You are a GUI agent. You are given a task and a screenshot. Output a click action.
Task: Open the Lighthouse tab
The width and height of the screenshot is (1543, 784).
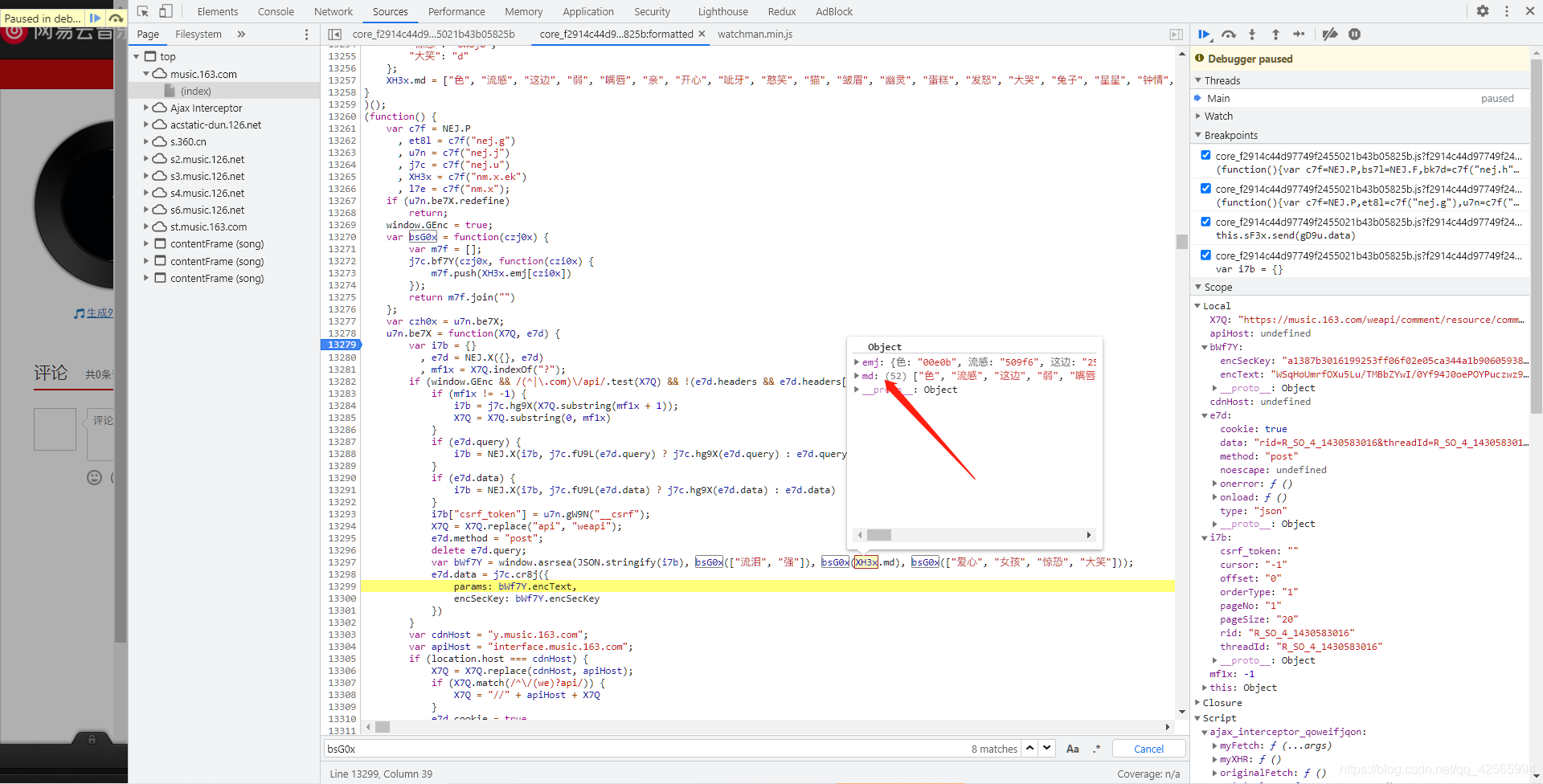[722, 11]
